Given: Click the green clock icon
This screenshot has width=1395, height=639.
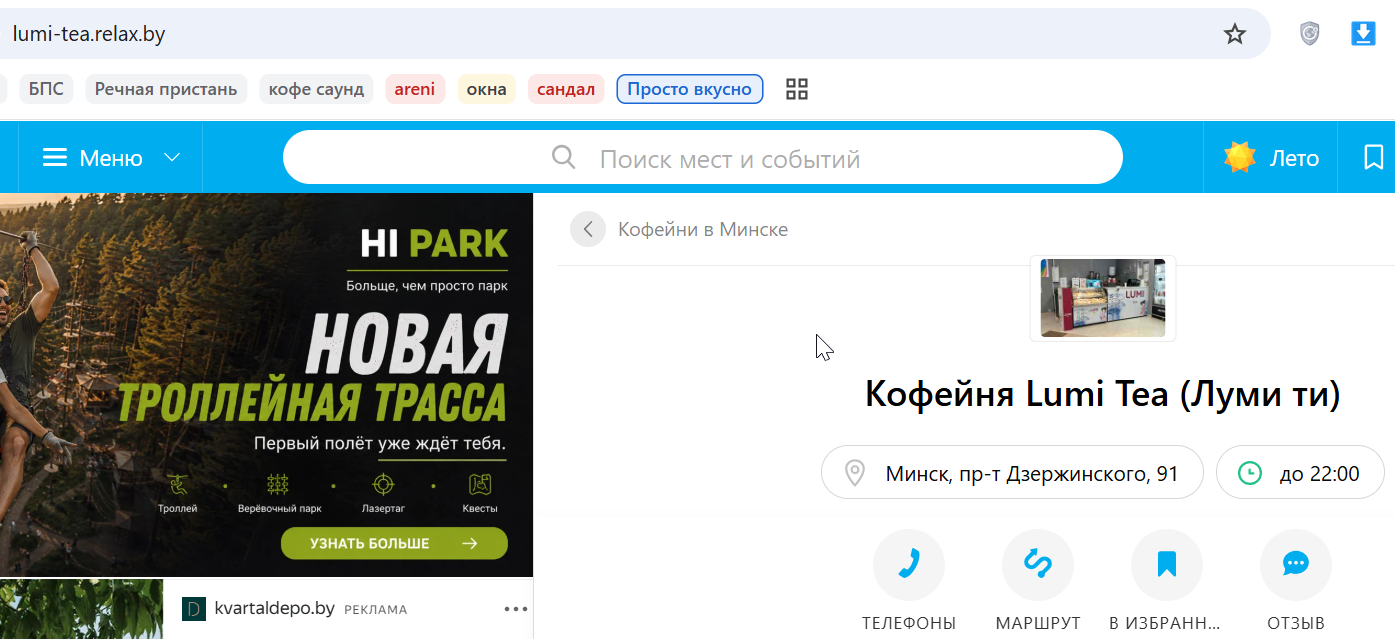Looking at the screenshot, I should 1250,473.
